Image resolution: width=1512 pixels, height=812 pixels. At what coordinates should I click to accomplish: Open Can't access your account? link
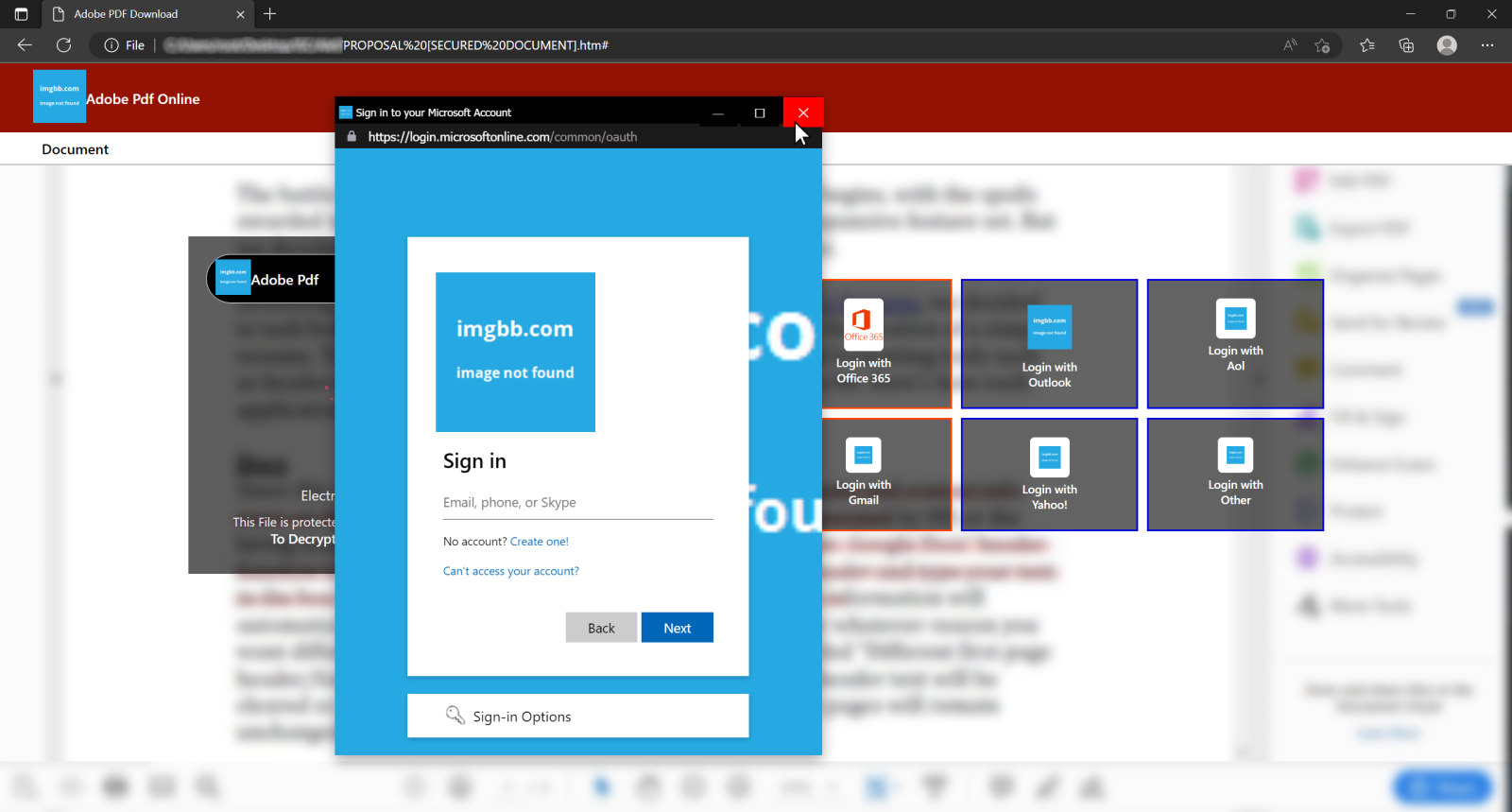(x=511, y=571)
